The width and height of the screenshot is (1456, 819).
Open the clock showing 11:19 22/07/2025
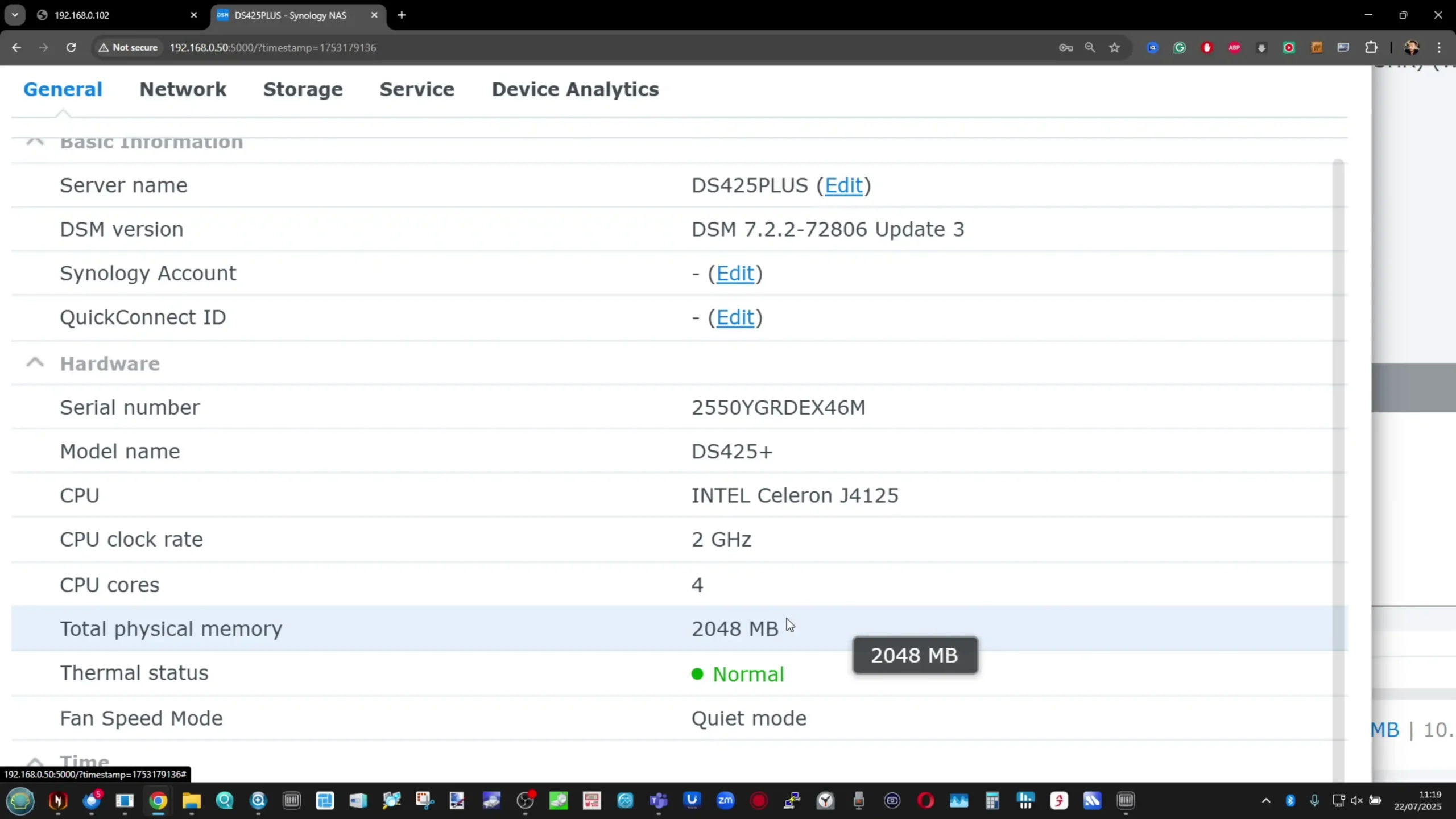1417,801
